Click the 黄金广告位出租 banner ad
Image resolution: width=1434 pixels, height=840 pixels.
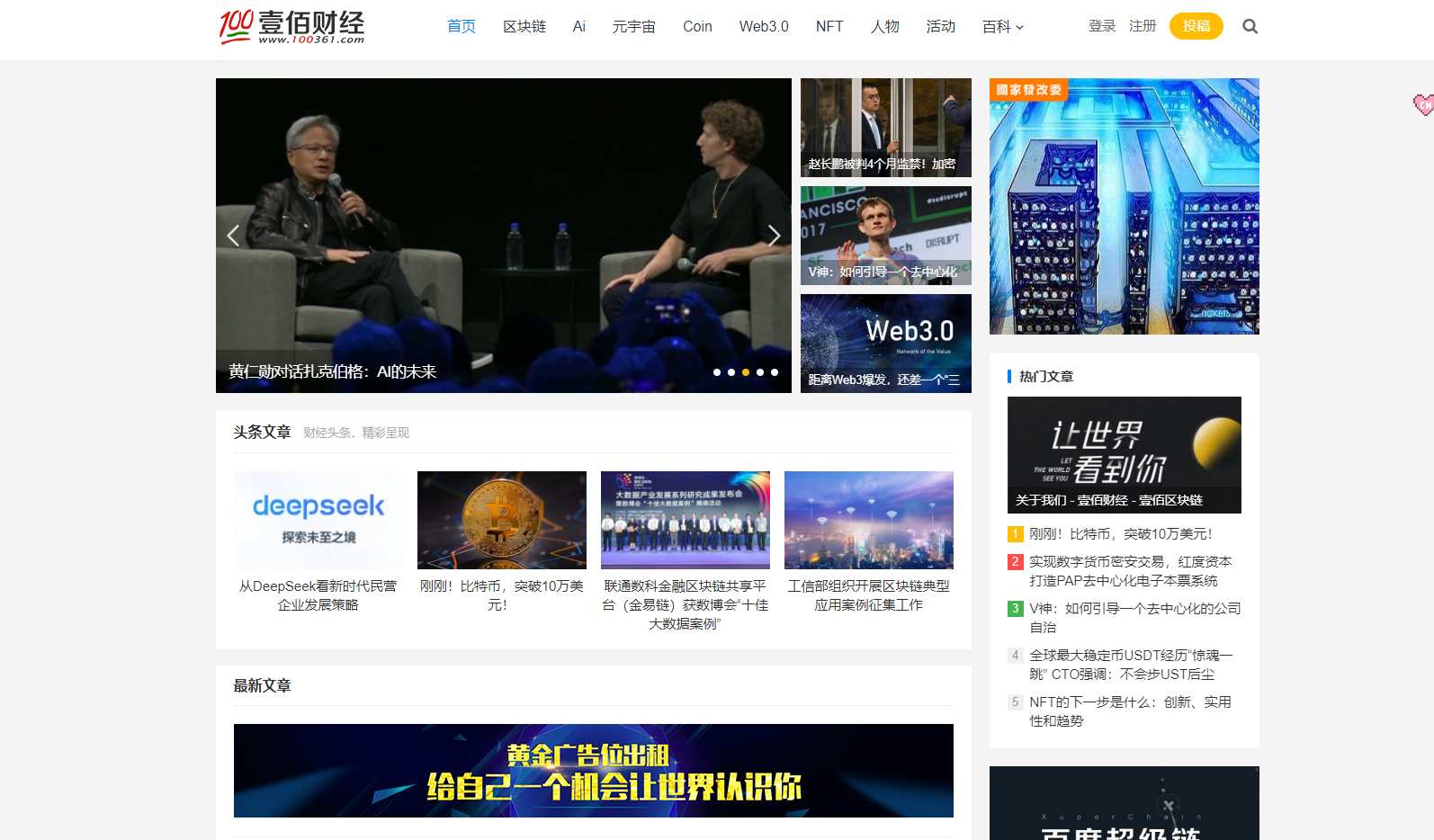tap(594, 771)
